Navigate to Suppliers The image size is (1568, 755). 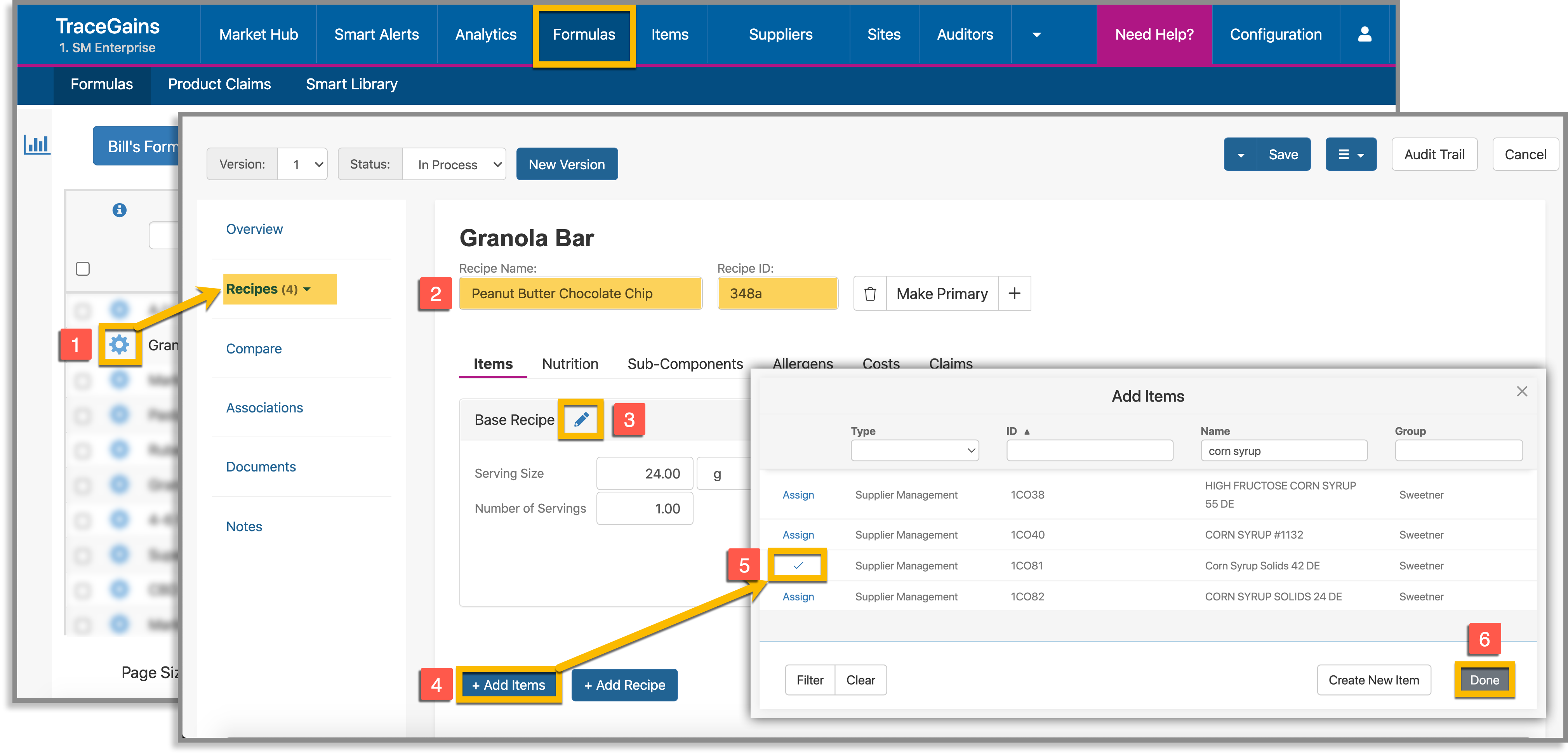(781, 35)
